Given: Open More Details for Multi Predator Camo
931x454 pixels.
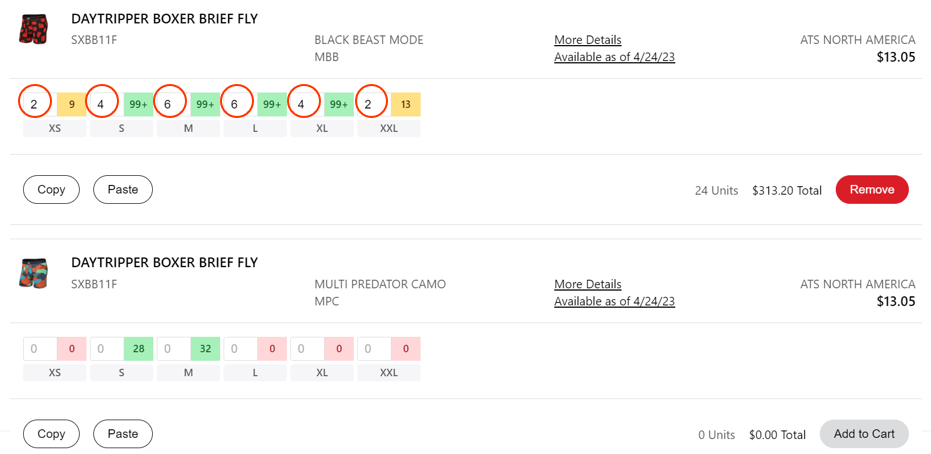Looking at the screenshot, I should click(588, 284).
